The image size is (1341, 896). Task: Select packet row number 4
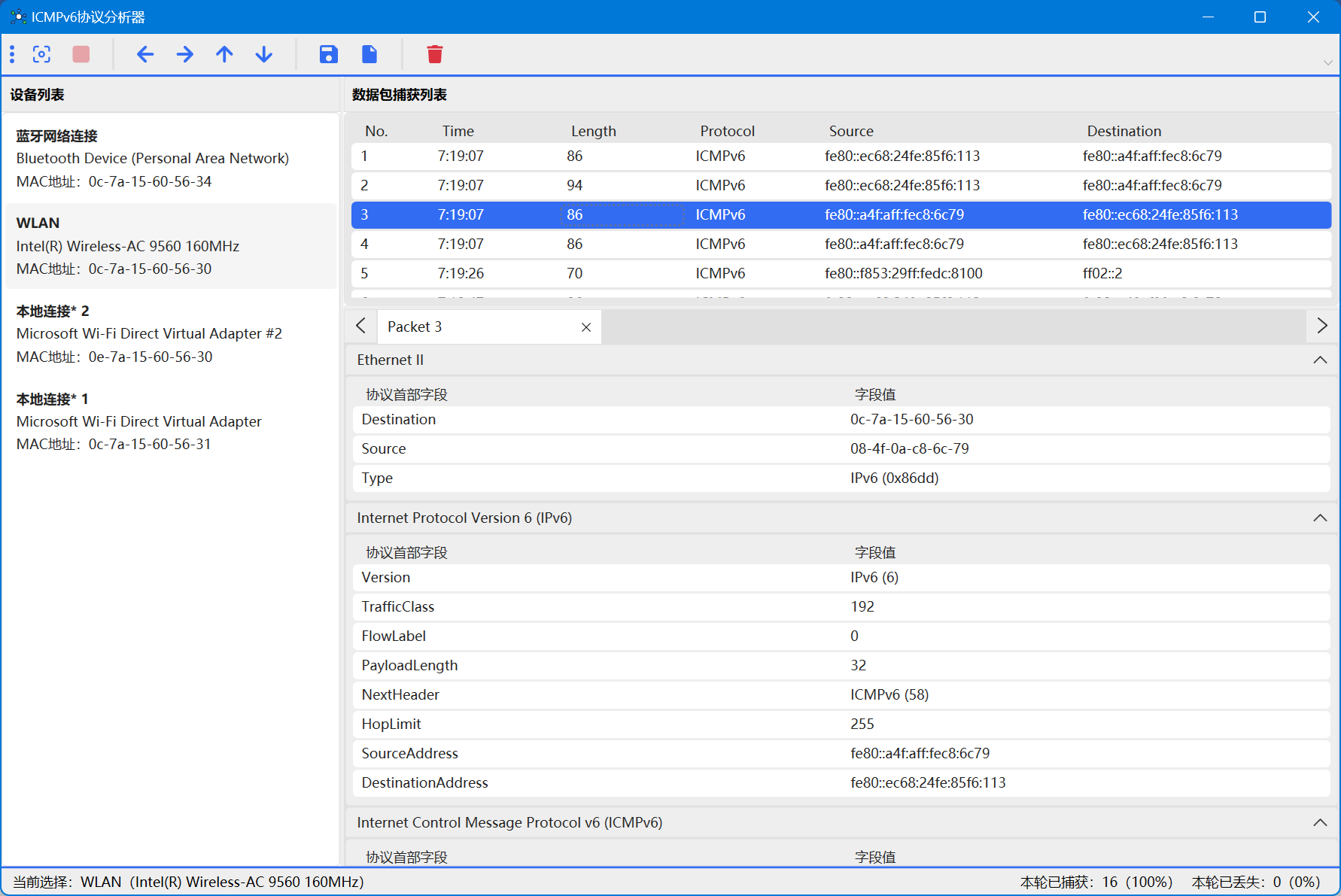(x=841, y=245)
